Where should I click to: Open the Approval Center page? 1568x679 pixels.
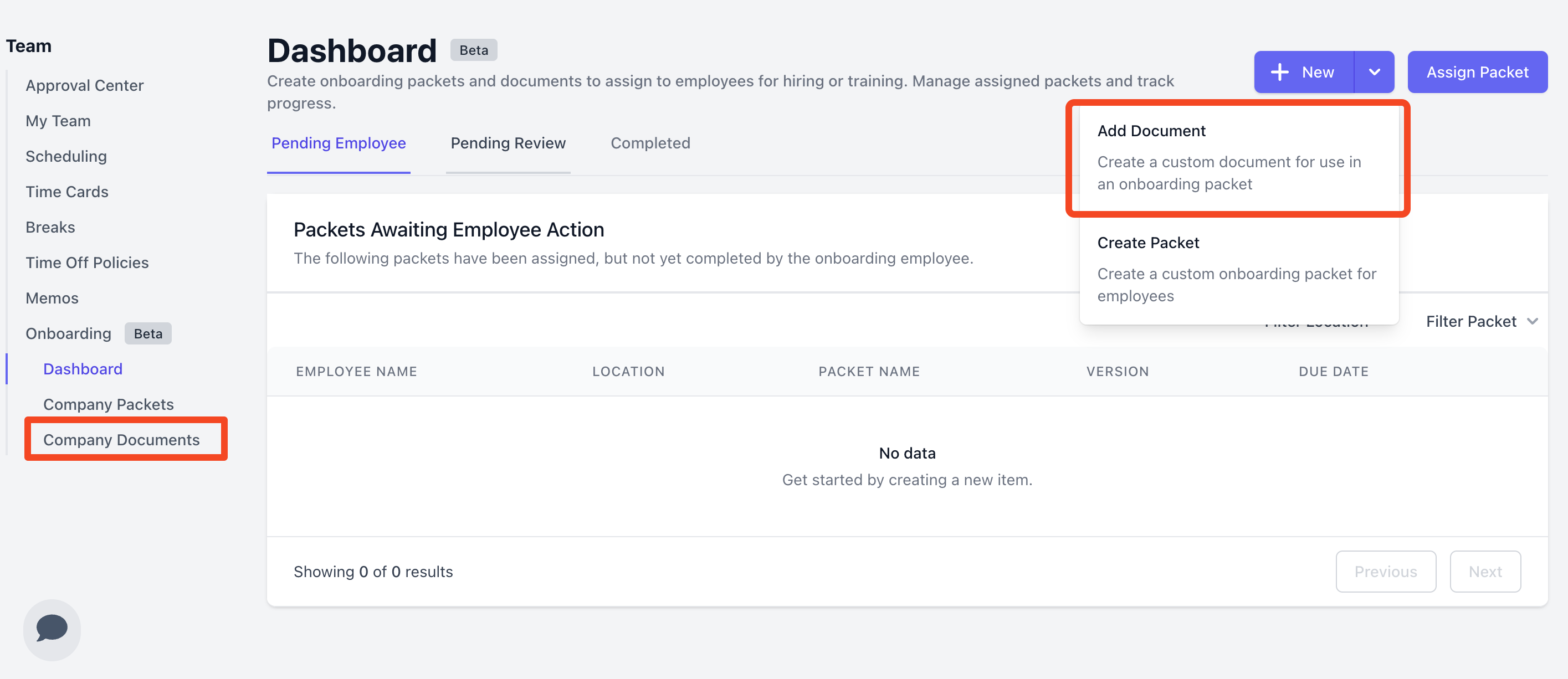(85, 85)
